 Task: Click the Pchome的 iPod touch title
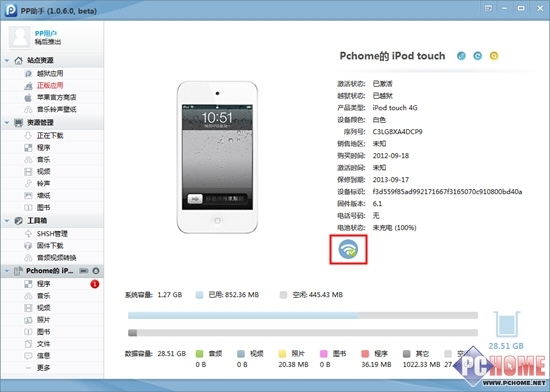[392, 56]
